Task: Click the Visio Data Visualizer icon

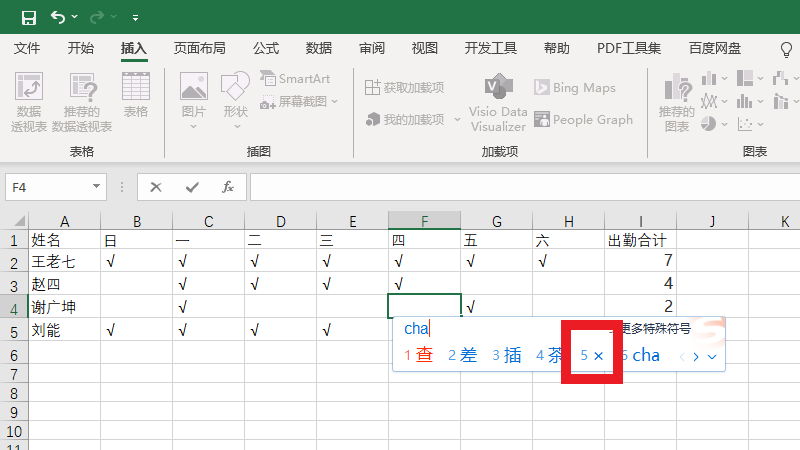Action: pos(498,101)
